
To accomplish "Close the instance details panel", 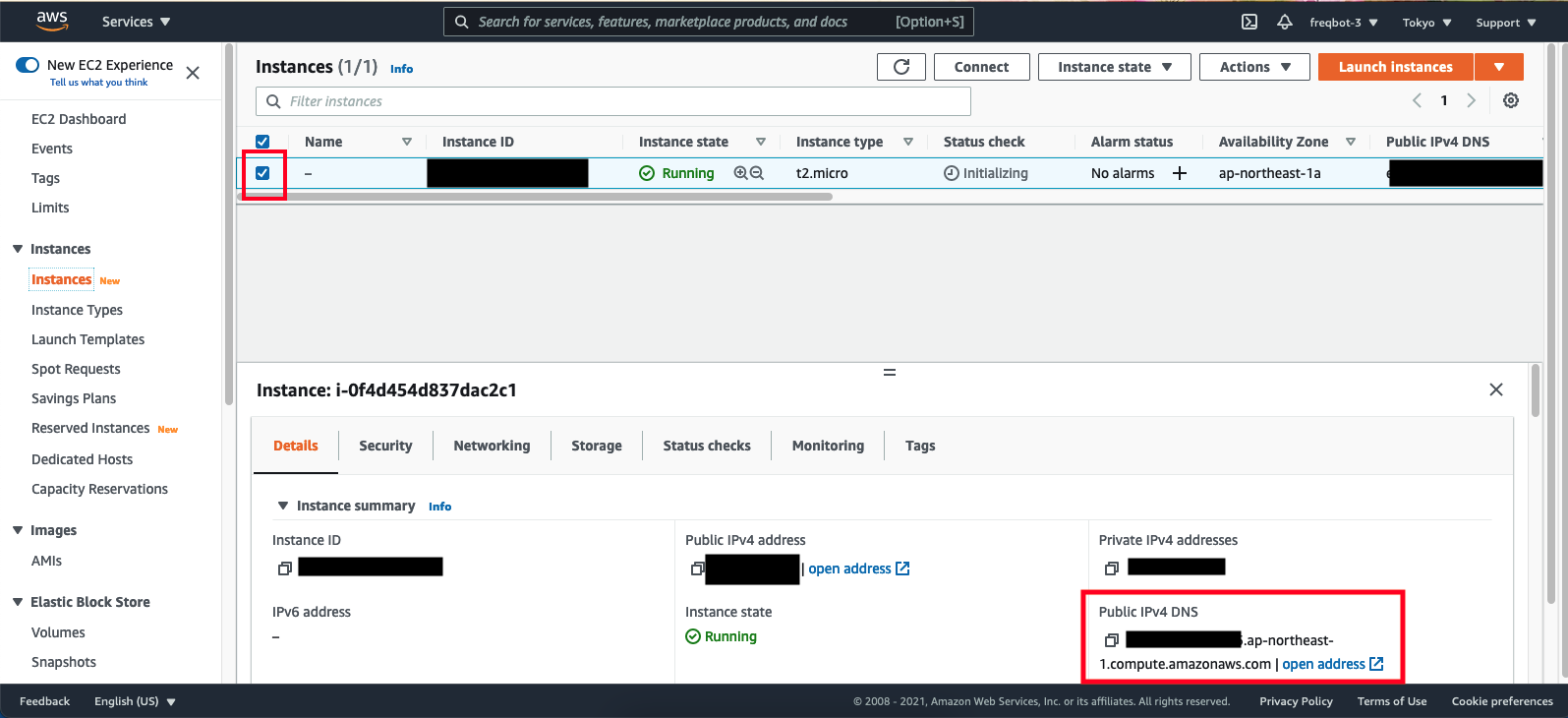I will point(1496,389).
